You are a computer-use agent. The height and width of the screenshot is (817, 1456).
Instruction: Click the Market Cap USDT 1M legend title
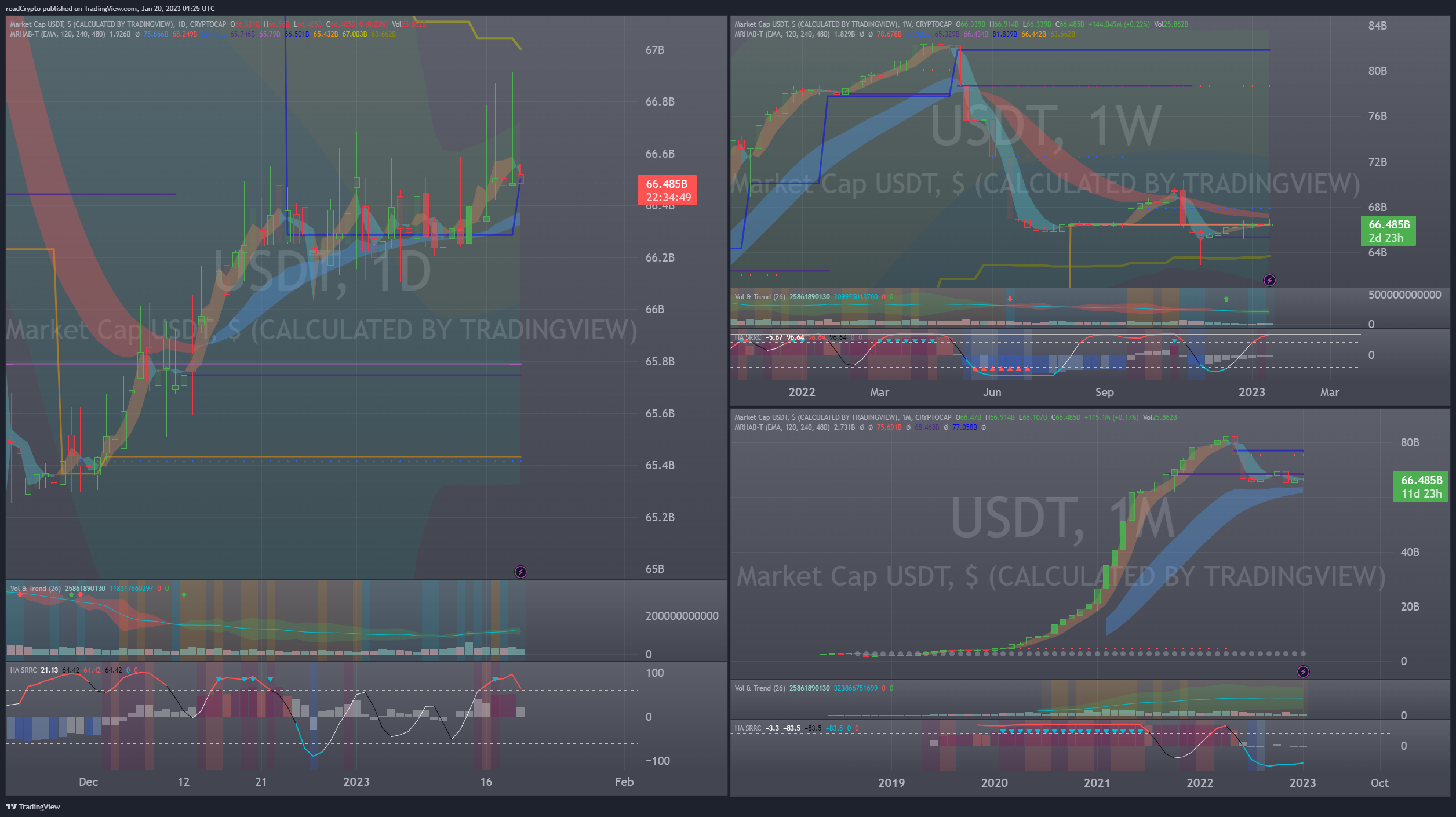point(843,417)
